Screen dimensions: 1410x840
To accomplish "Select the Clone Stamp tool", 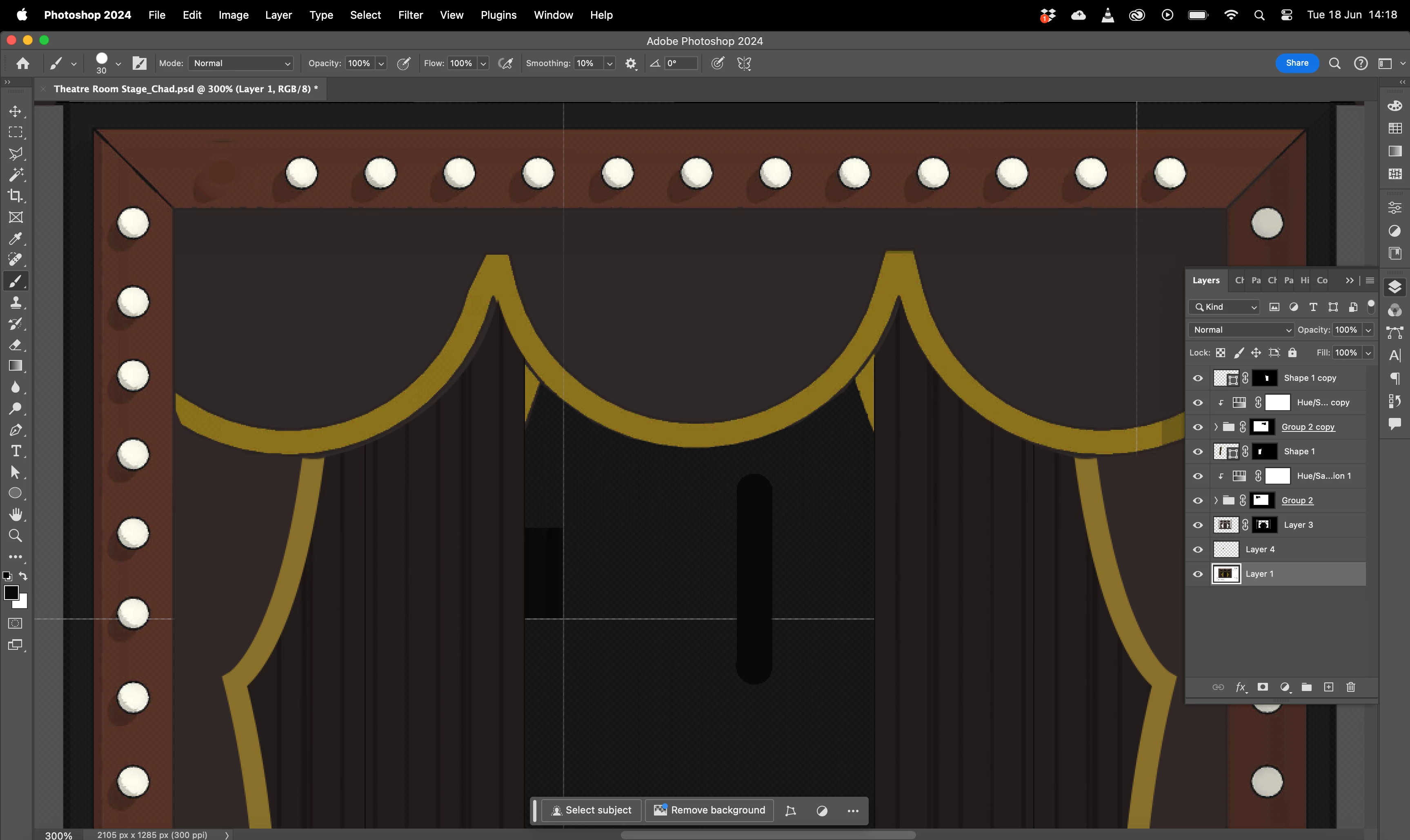I will [15, 303].
